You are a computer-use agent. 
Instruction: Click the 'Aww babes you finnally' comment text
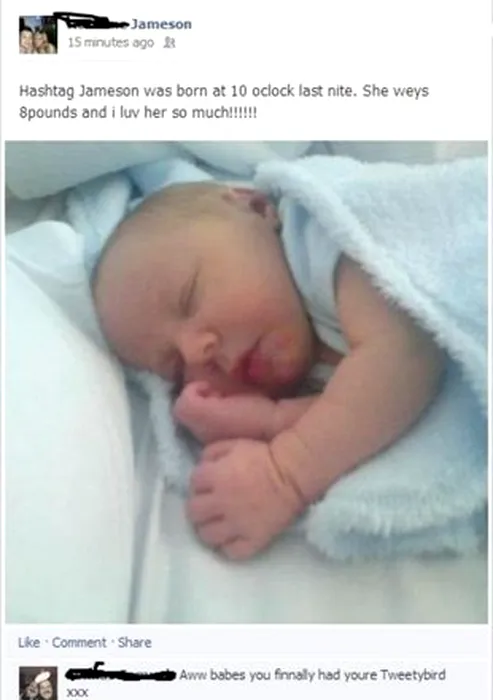[x=313, y=675]
